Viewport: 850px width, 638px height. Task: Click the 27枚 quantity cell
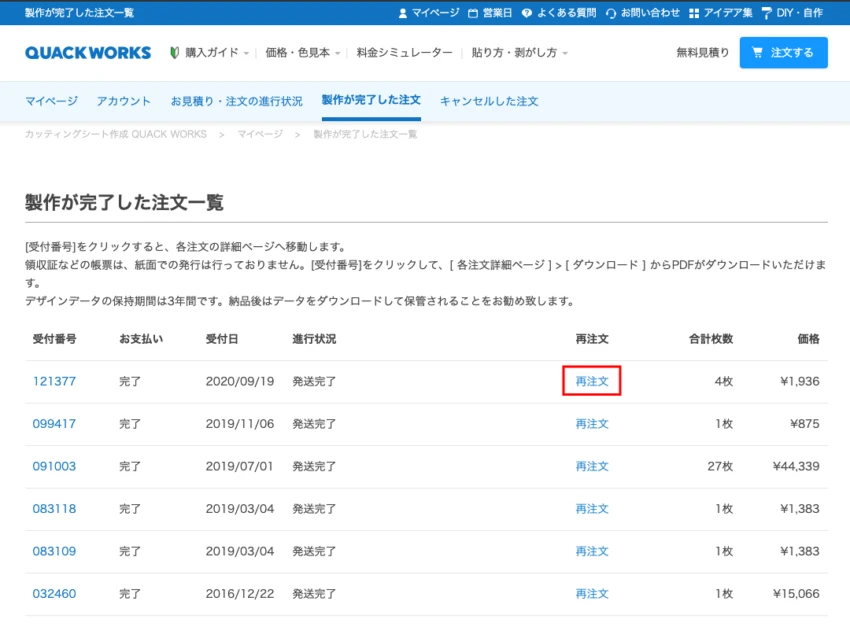(x=720, y=466)
